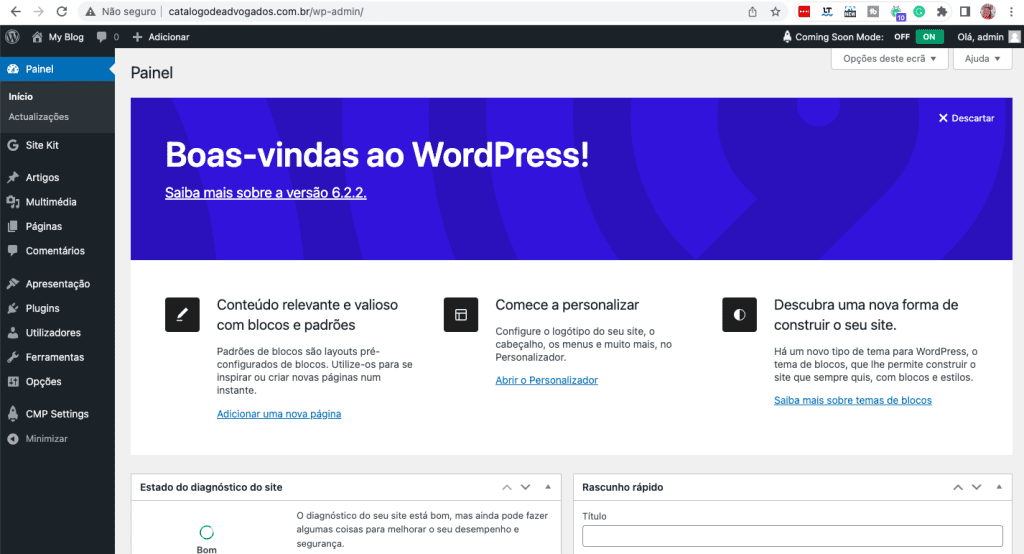Move Estado do diagnóstico panel up
Viewport: 1024px width, 554px height.
pyautogui.click(x=507, y=487)
